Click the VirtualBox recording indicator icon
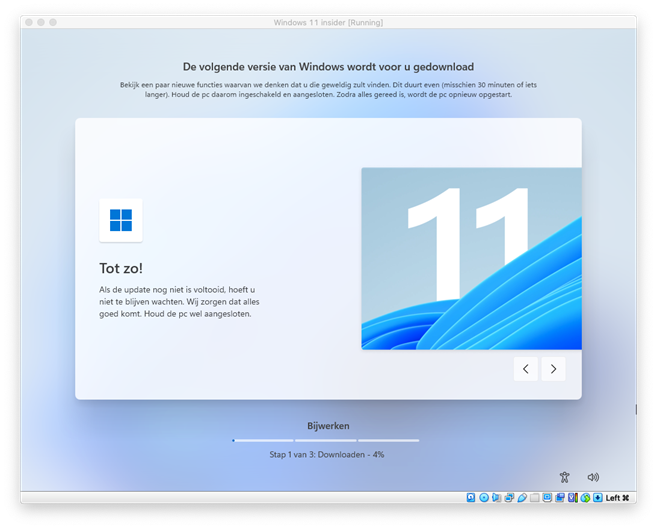 [560, 498]
